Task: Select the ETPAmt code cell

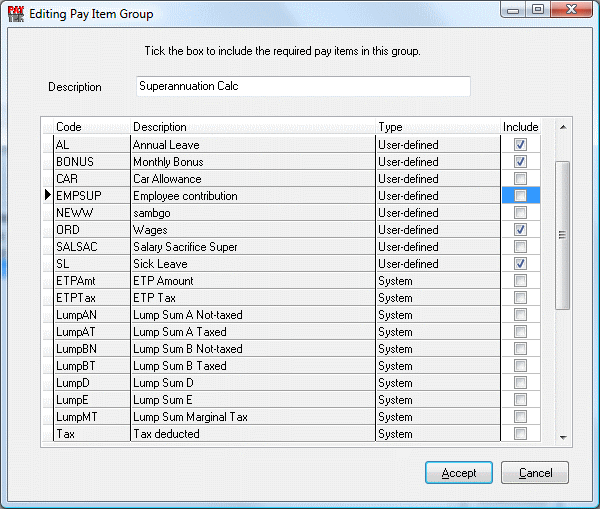Action: coord(92,281)
